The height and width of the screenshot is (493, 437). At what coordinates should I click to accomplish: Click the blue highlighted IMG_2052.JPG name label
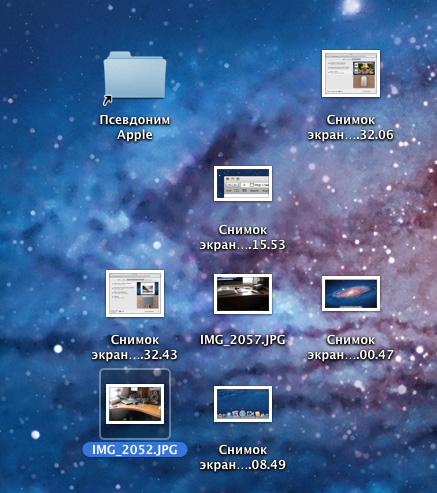135,450
